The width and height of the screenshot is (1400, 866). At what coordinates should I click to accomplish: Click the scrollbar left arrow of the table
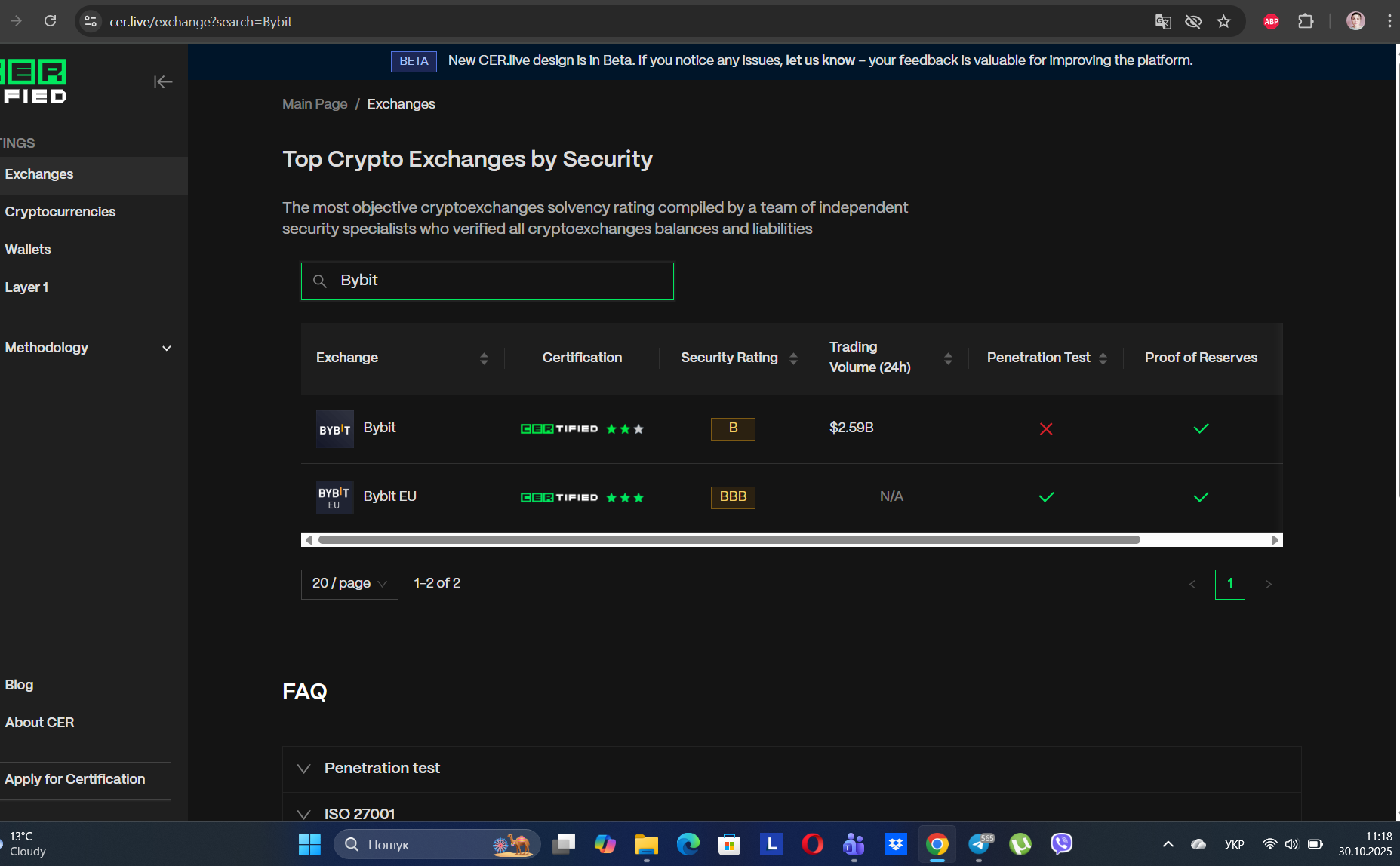tap(309, 540)
